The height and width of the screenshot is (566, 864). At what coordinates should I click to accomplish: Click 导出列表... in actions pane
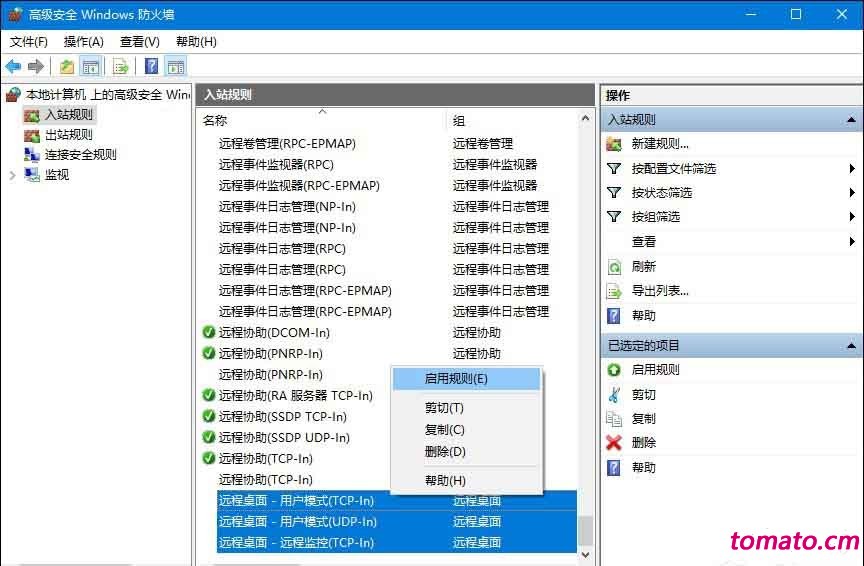point(660,291)
